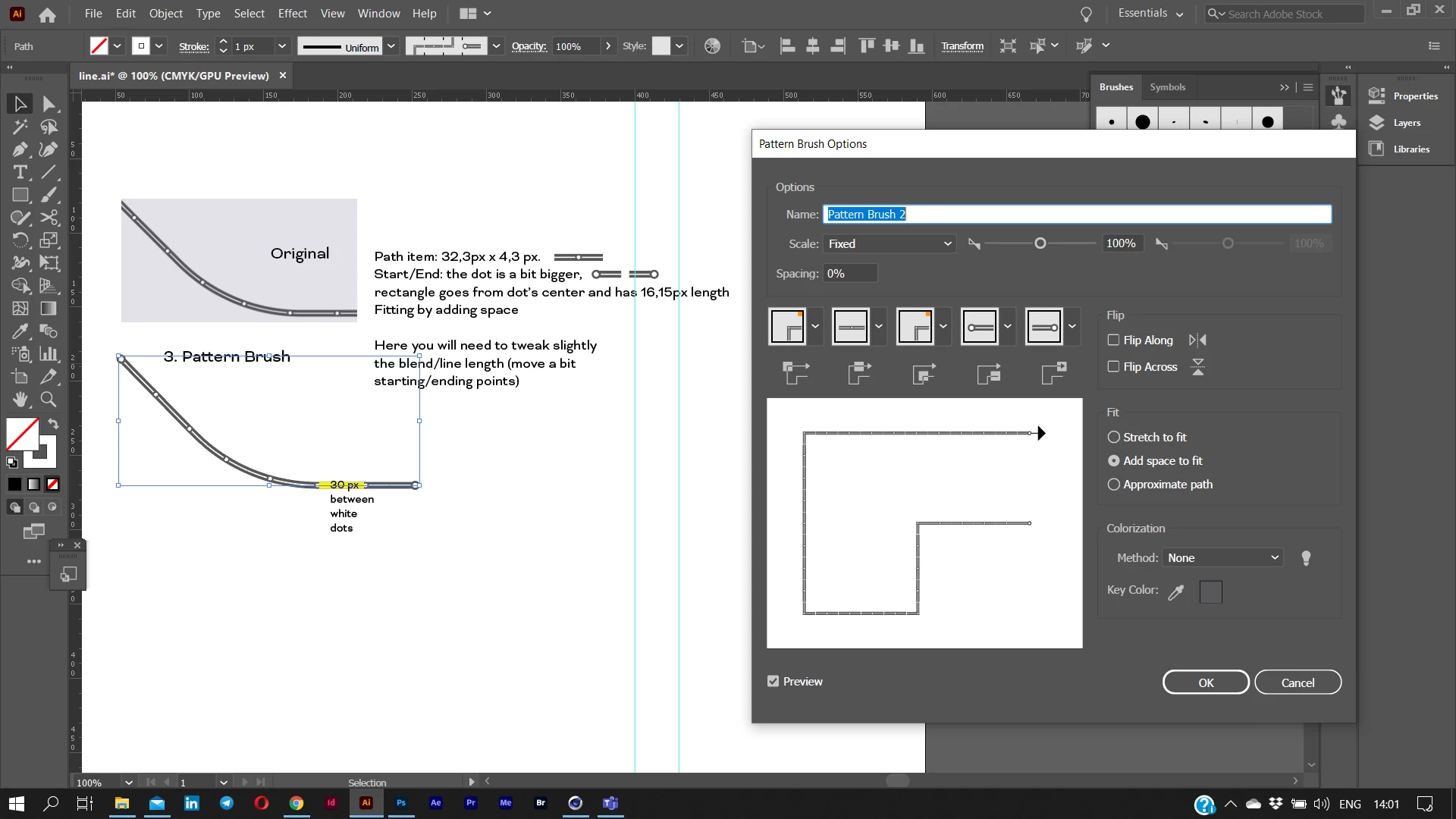Select the Type tool
1456x819 pixels.
(20, 172)
